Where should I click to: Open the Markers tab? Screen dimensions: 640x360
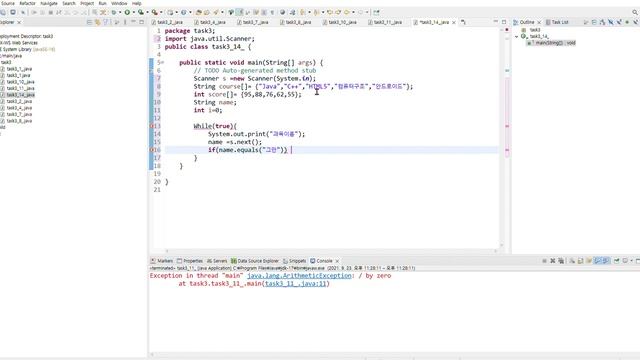pyautogui.click(x=162, y=260)
